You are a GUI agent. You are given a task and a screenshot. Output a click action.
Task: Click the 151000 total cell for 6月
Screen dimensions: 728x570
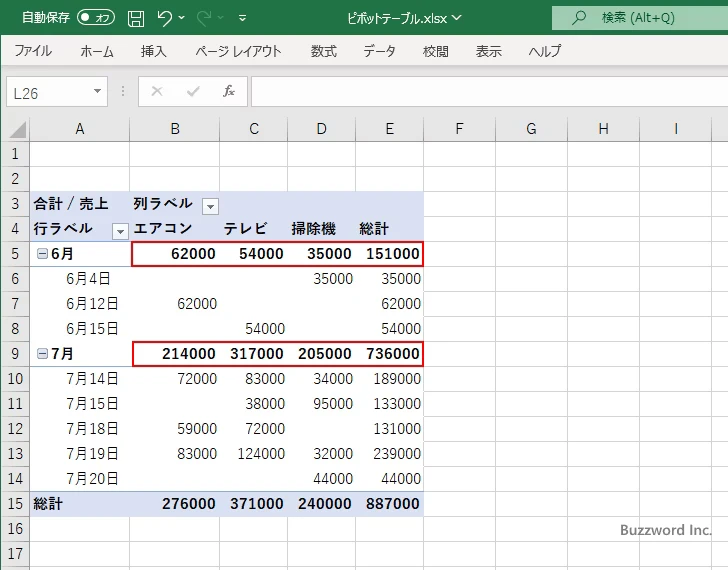coord(390,253)
